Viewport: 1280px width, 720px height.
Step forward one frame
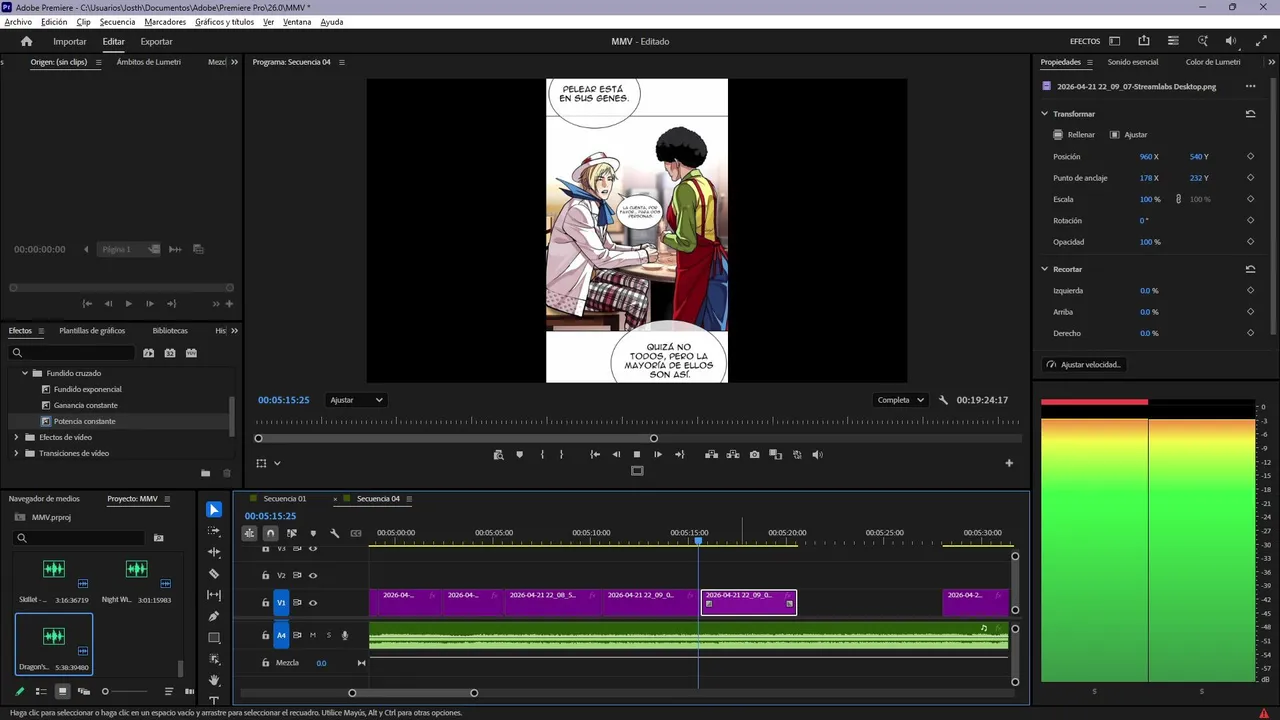(658, 454)
